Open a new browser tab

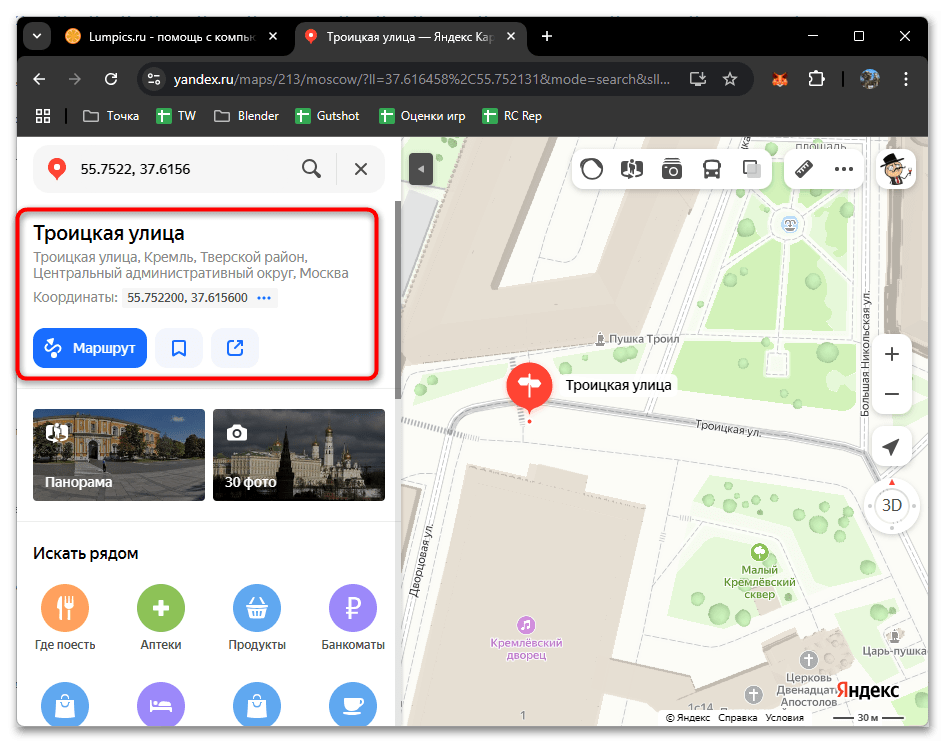tap(547, 37)
